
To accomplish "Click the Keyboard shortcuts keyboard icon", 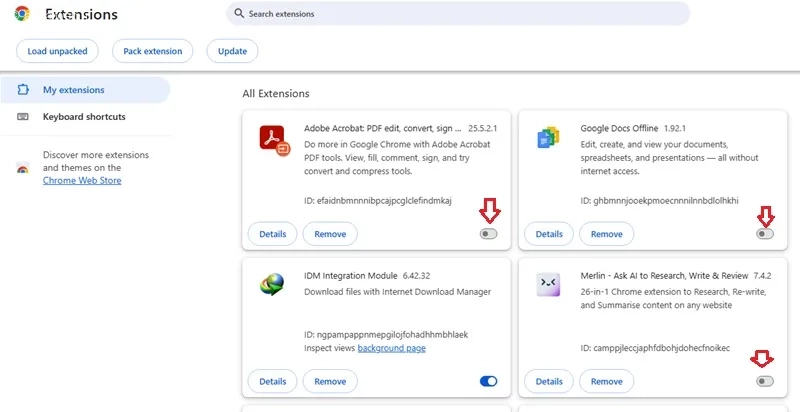I will point(23,117).
